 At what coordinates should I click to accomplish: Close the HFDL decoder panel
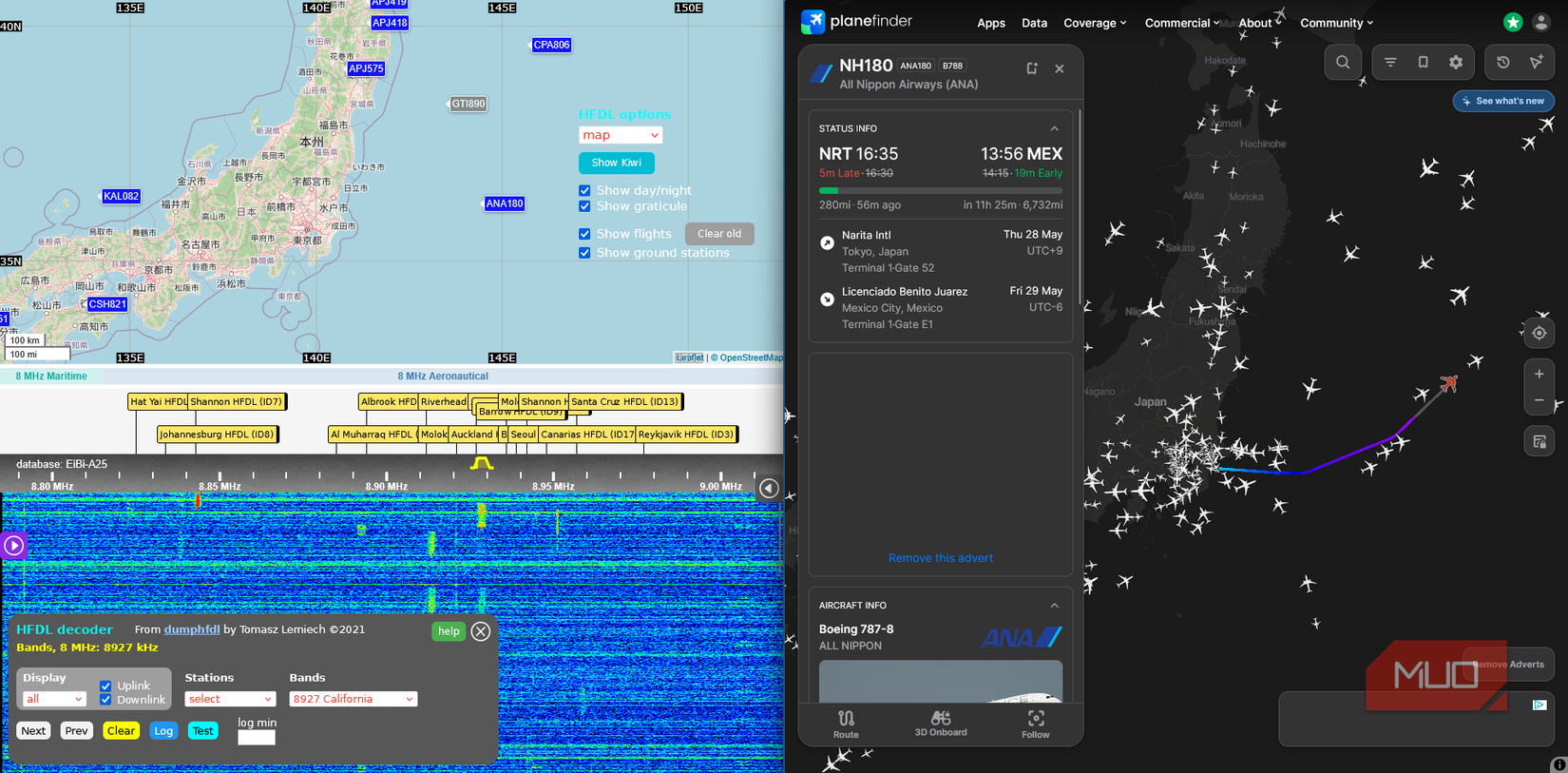481,631
